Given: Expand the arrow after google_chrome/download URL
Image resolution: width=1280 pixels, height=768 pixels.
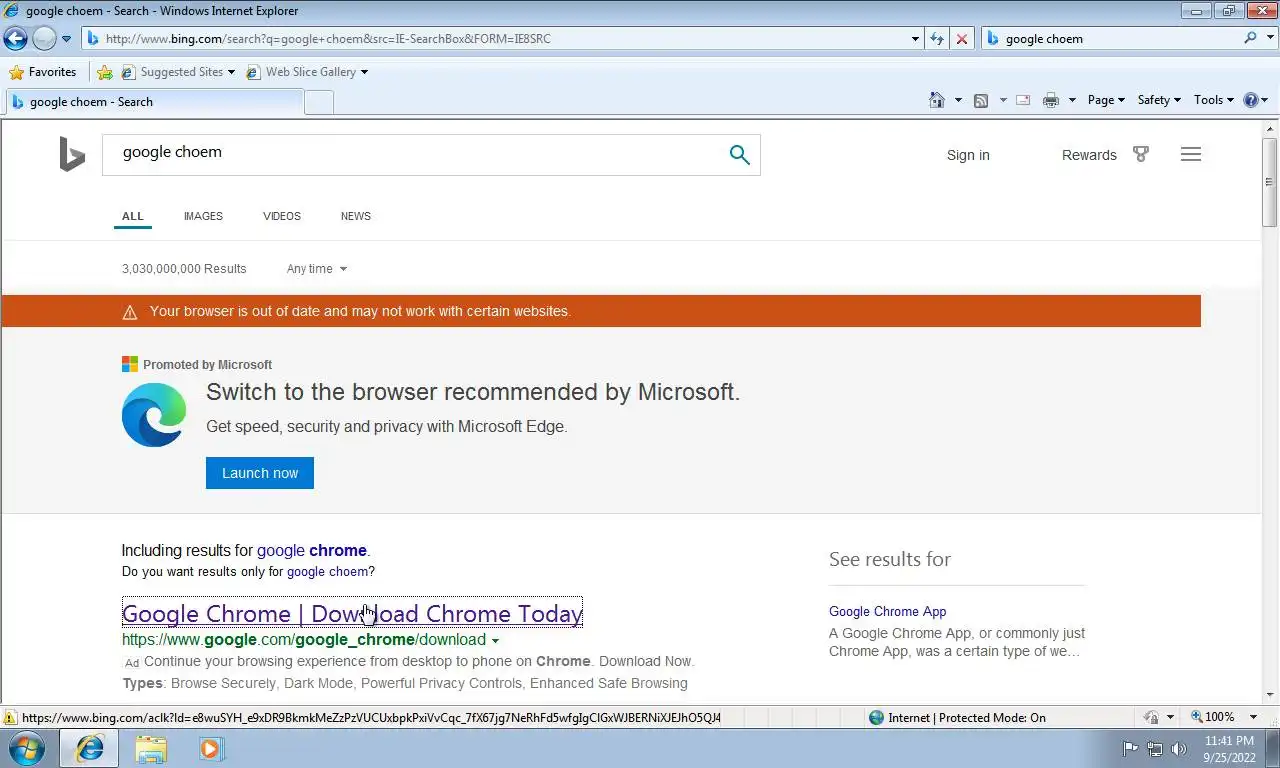Looking at the screenshot, I should [x=495, y=641].
